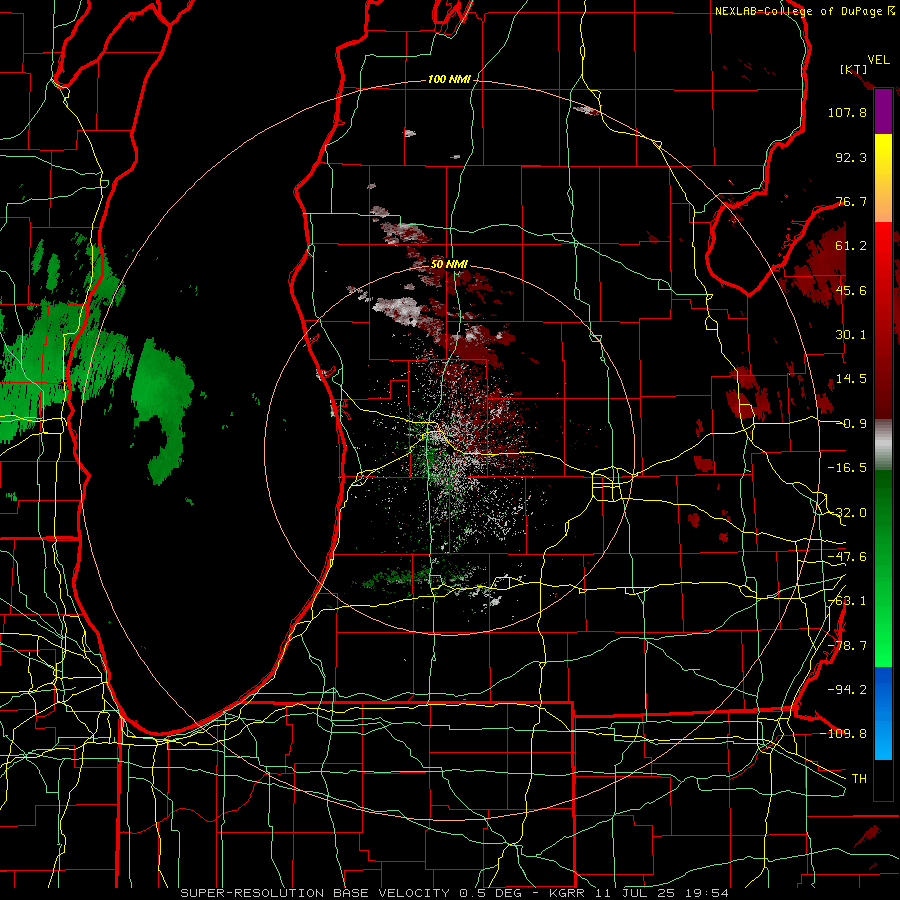The height and width of the screenshot is (900, 900).
Task: Click the [KT] units label
Action: [x=853, y=69]
